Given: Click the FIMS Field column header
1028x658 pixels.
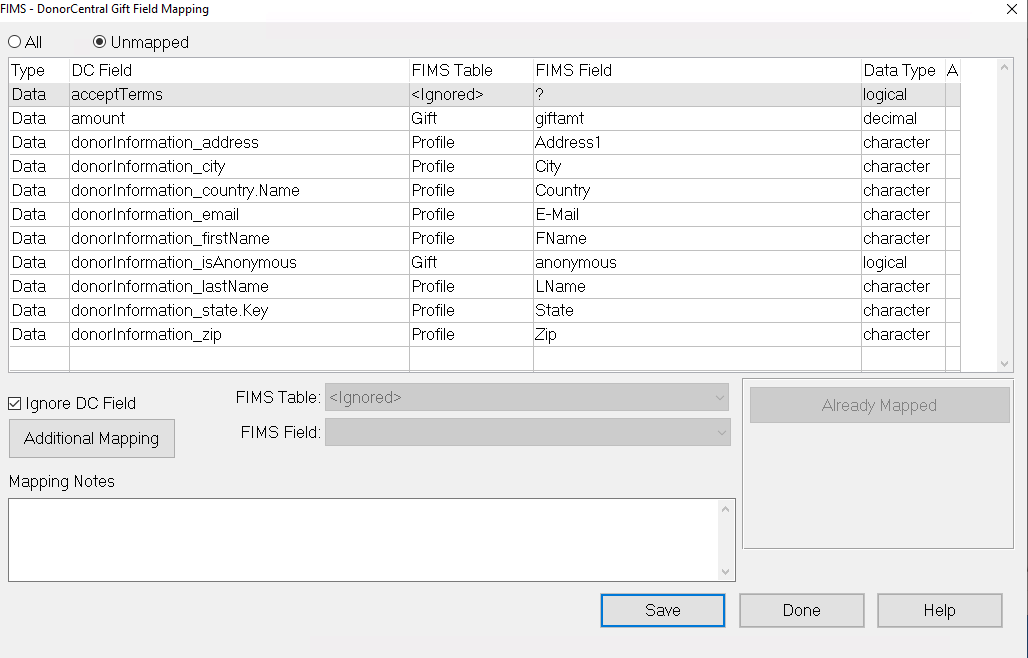Looking at the screenshot, I should [x=697, y=70].
